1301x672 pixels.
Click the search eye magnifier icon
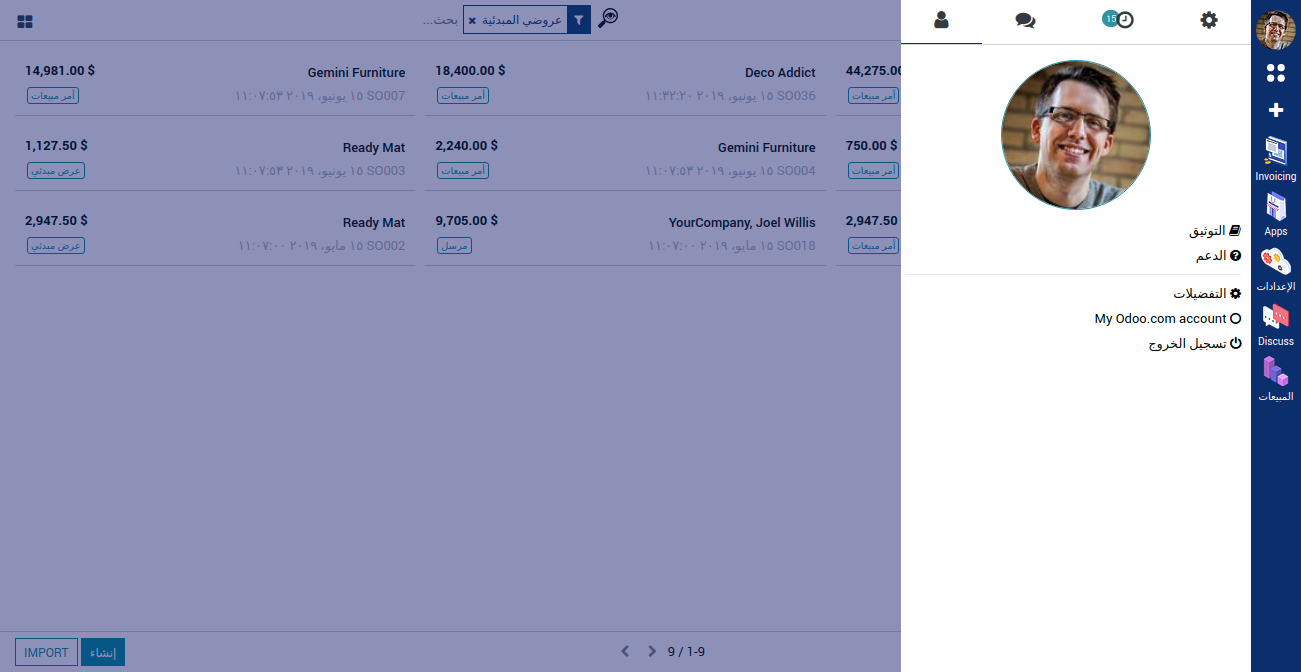pos(608,19)
